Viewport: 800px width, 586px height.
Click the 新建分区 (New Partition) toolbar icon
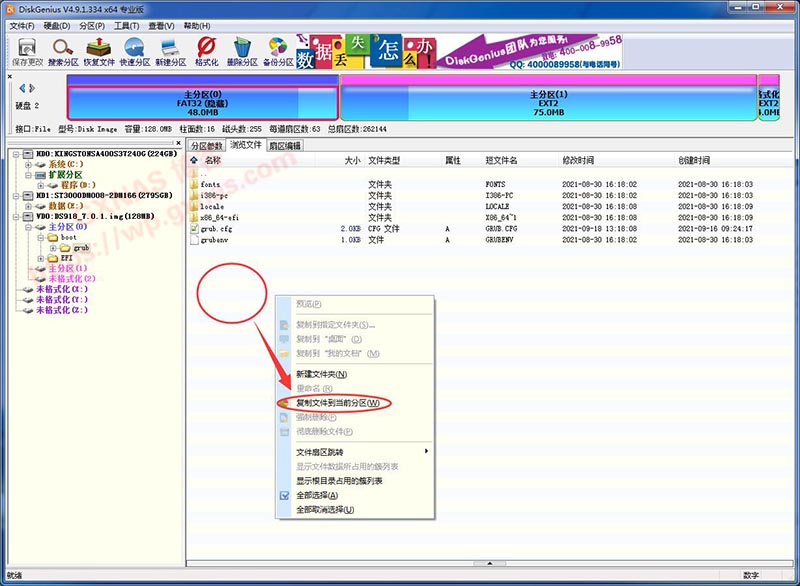coord(170,52)
